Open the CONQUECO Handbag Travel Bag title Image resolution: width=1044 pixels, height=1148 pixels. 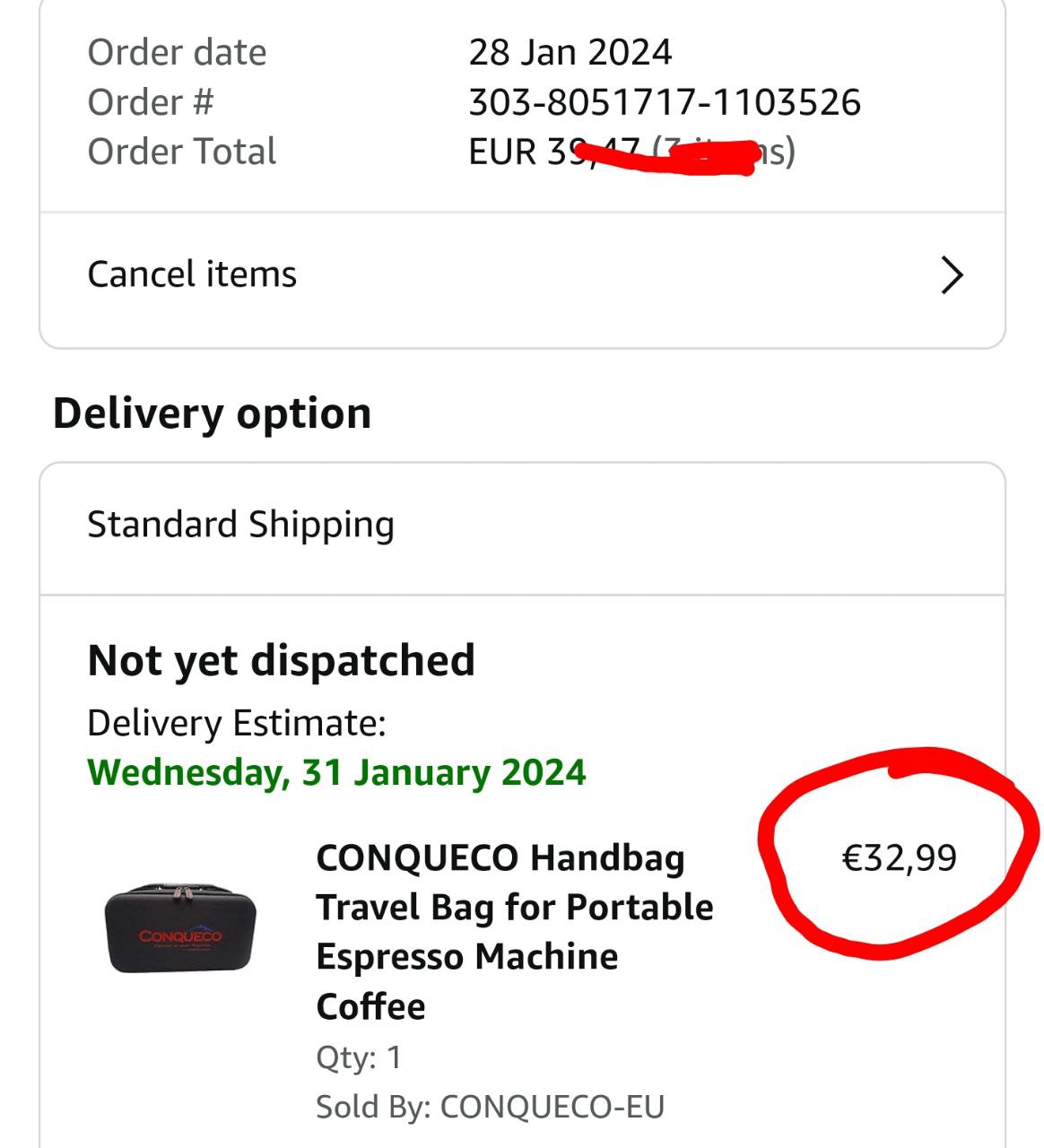(514, 931)
